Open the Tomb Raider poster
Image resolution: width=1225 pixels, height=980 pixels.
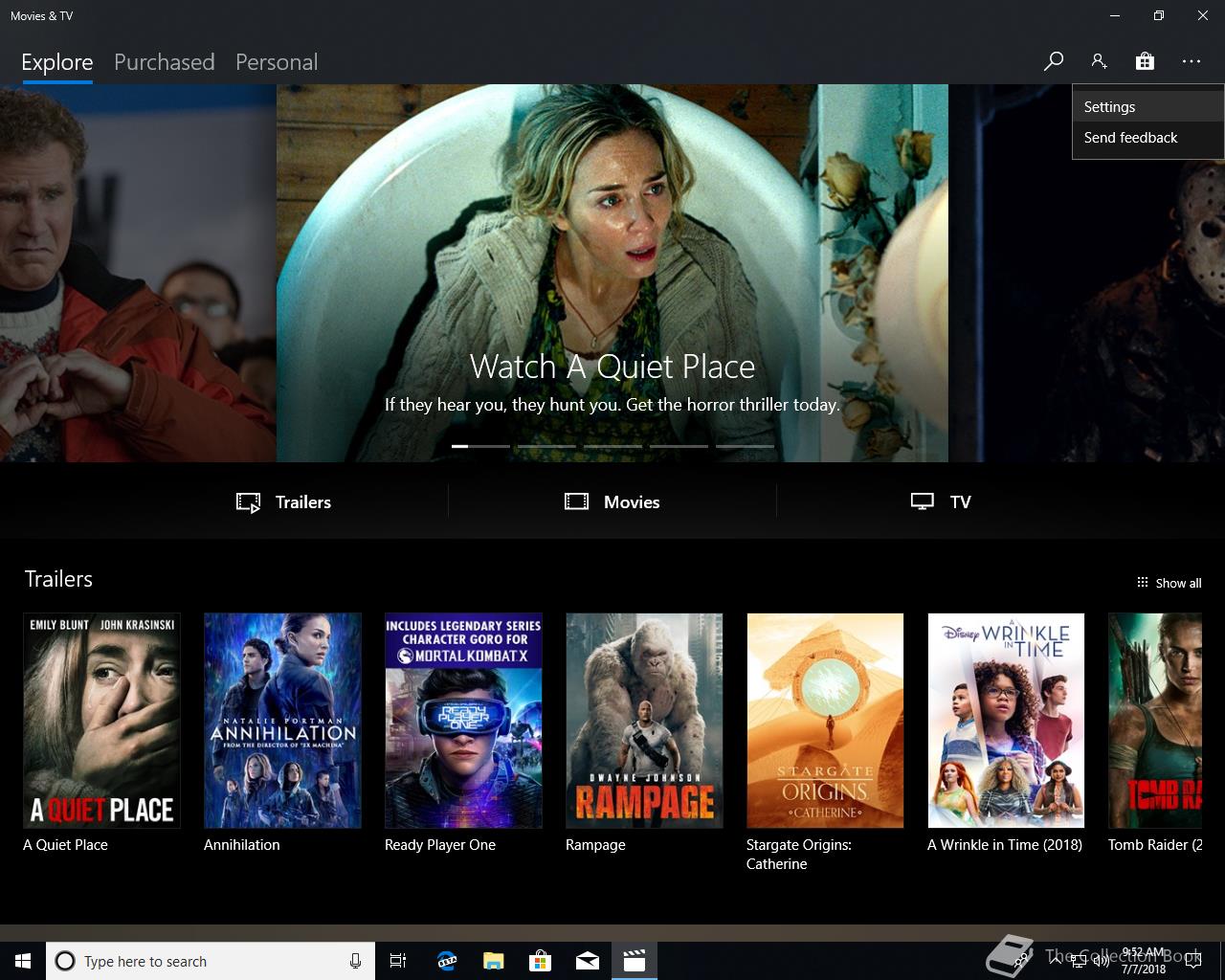click(1155, 721)
